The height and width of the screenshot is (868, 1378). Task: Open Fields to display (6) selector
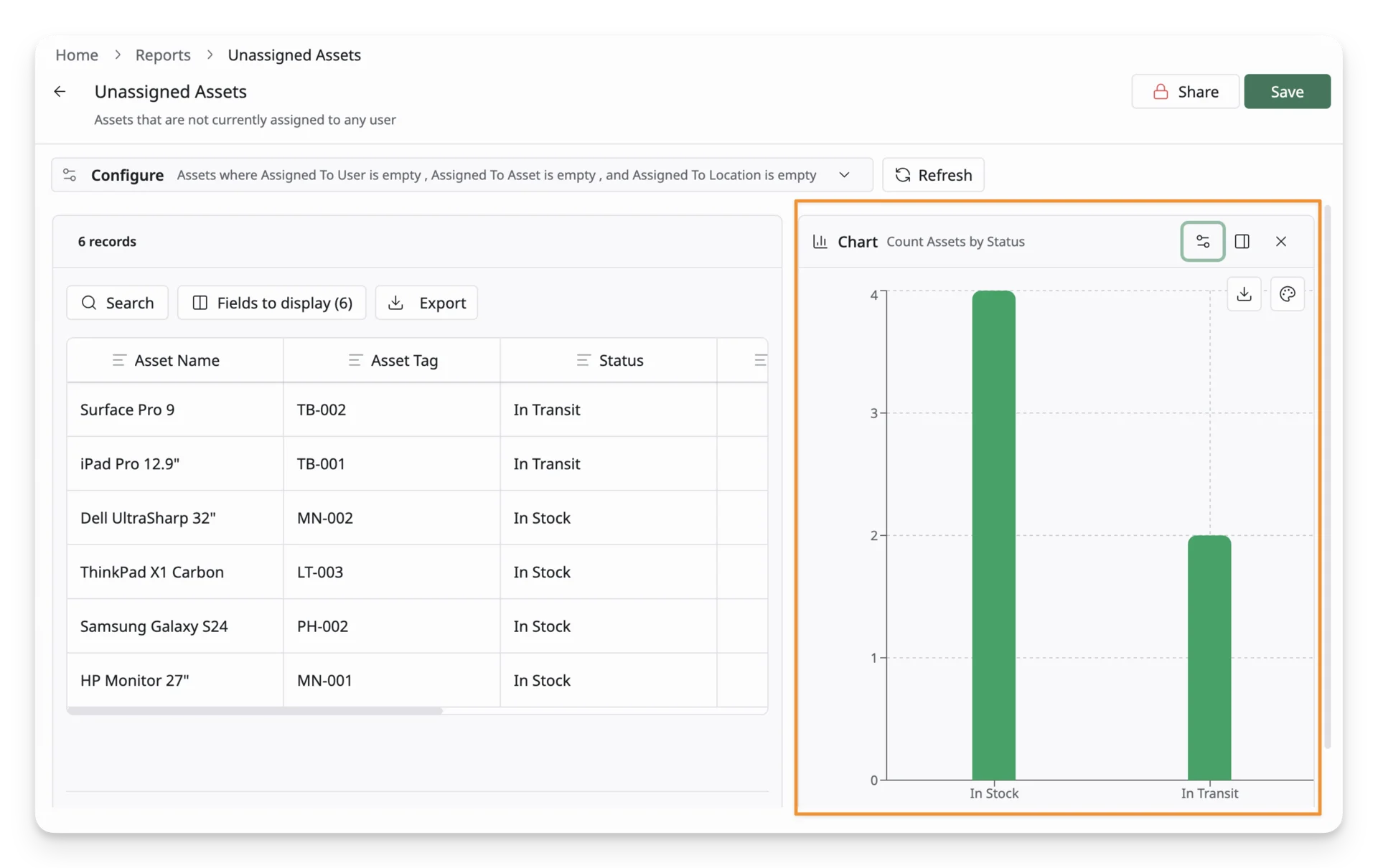272,303
